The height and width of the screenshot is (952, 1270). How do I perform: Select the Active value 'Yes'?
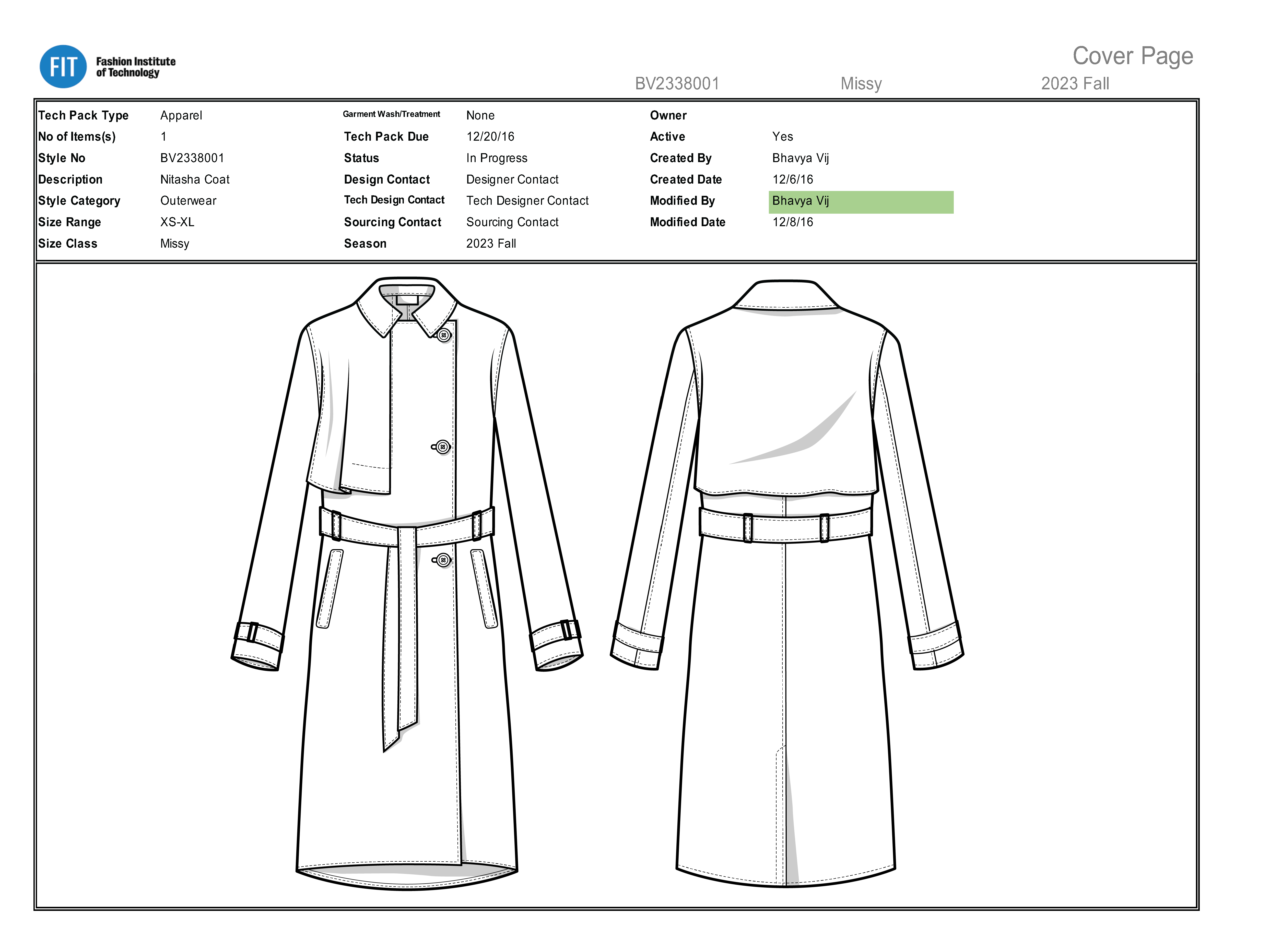click(x=783, y=137)
